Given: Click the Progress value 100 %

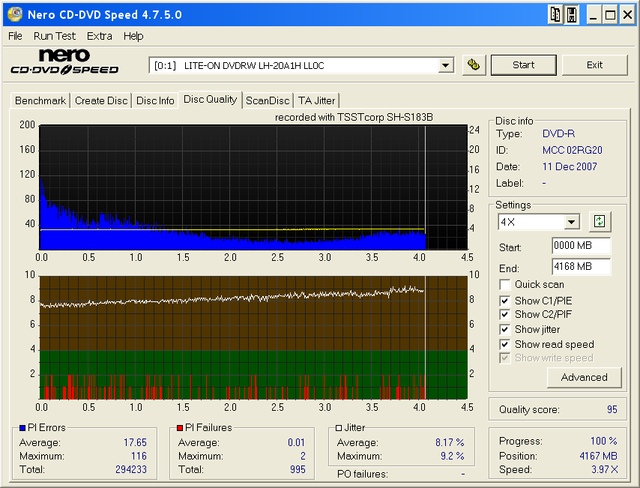Looking at the screenshot, I should (x=604, y=441).
